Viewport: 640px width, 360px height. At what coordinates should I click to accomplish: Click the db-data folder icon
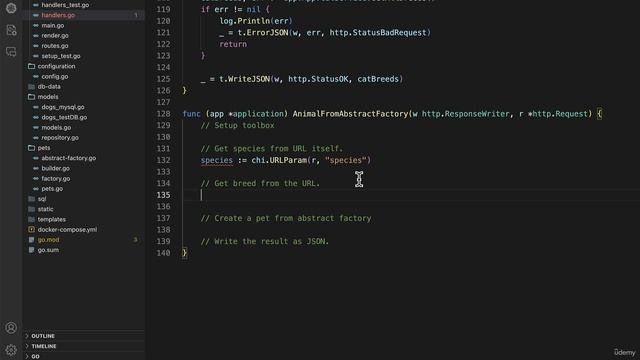31,87
